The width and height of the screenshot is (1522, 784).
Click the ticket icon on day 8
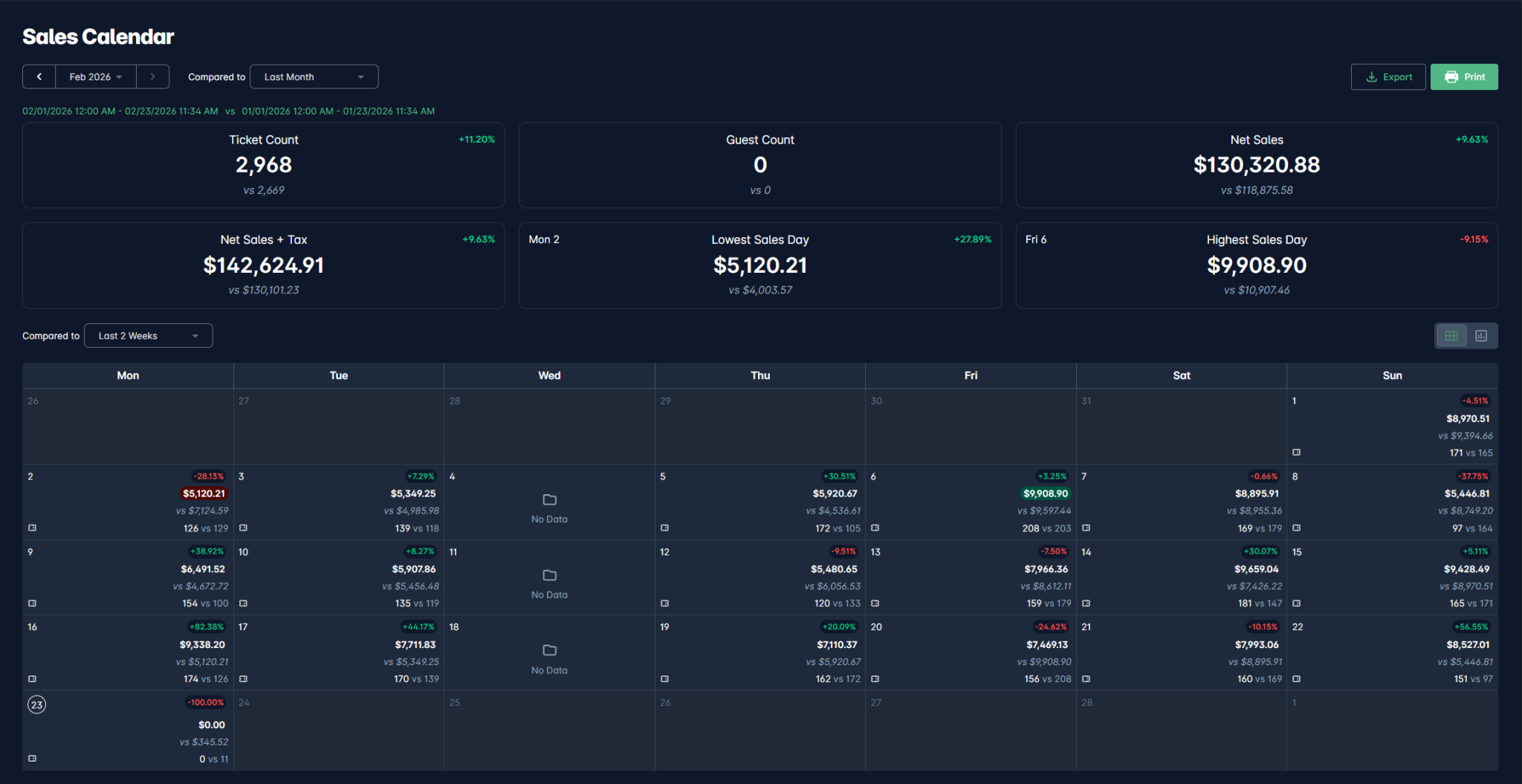point(1296,528)
